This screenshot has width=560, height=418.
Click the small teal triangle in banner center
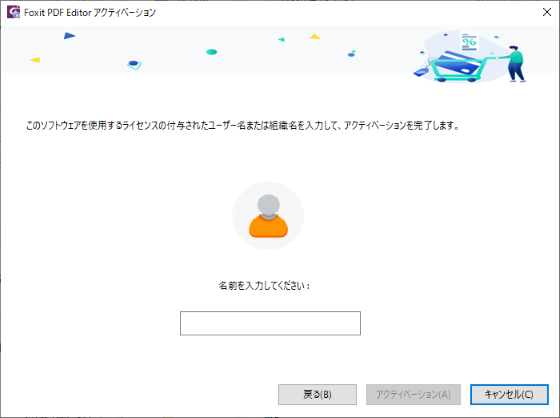(x=281, y=40)
